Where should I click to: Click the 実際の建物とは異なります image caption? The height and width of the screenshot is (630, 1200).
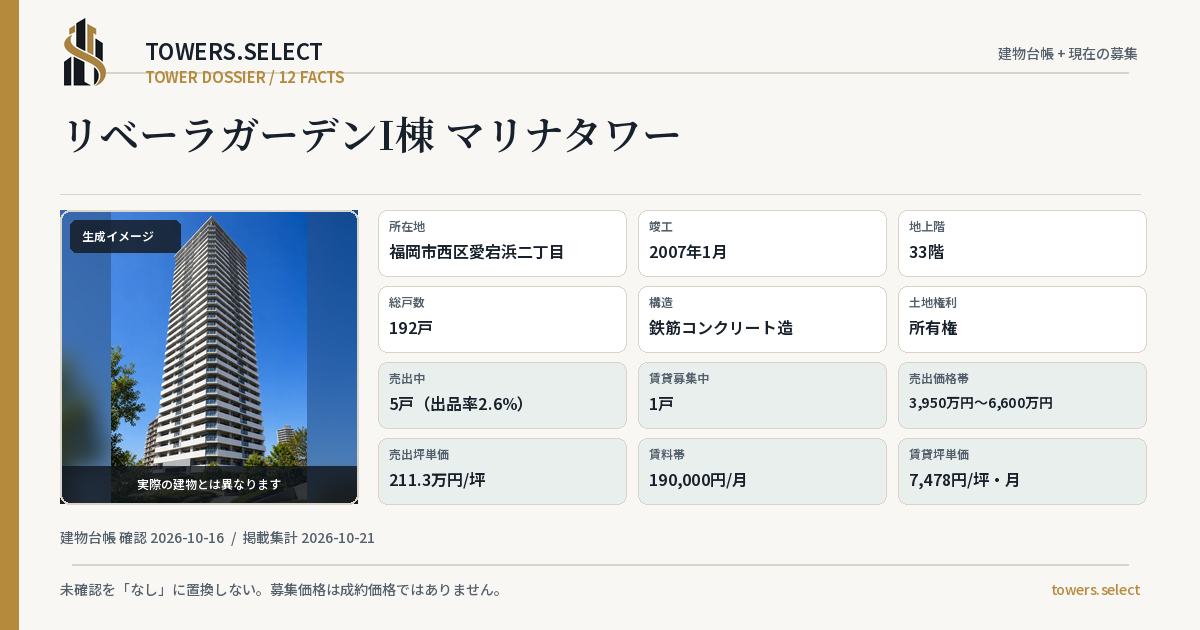tap(209, 484)
